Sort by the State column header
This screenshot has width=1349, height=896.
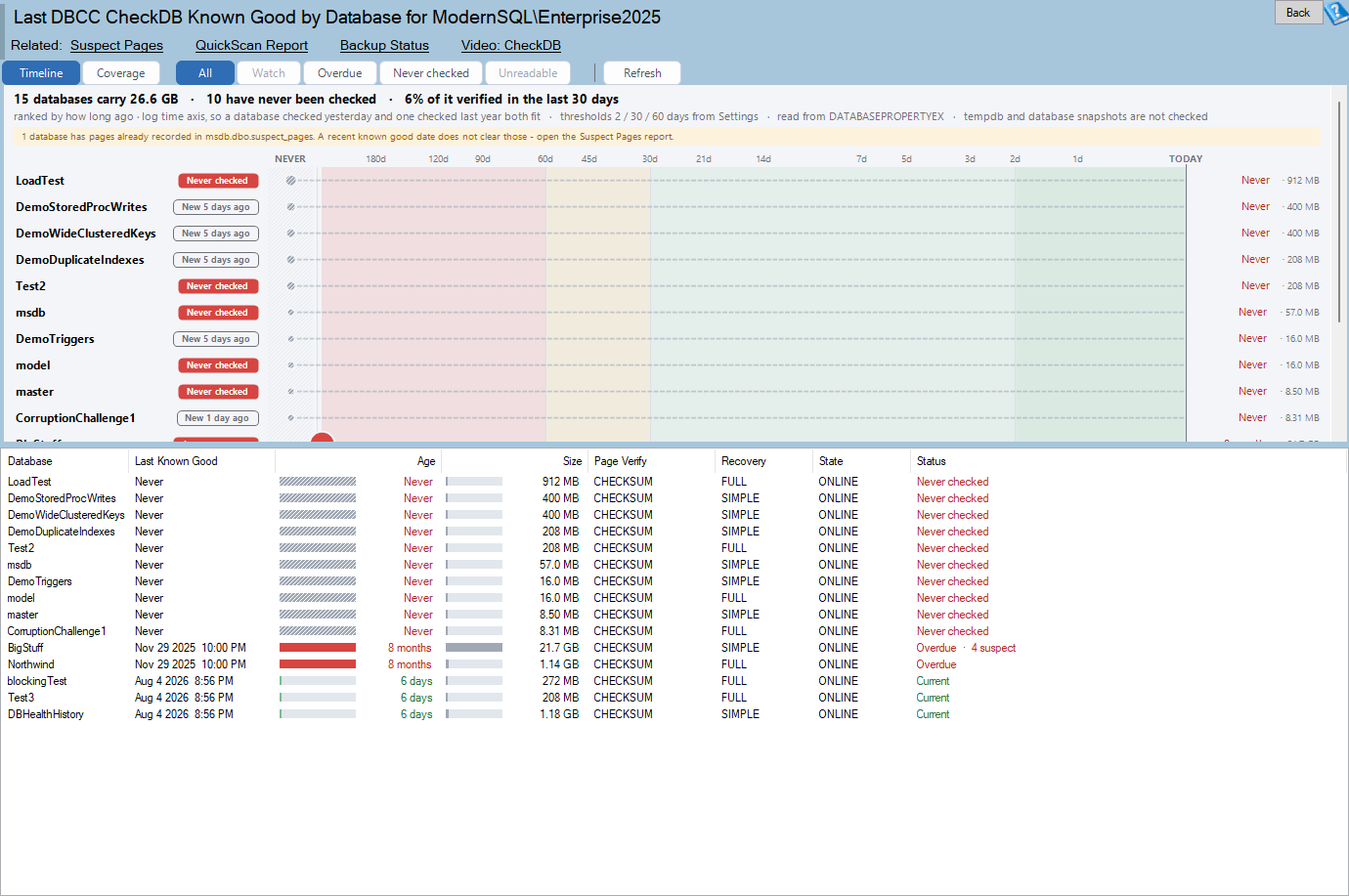pos(861,461)
